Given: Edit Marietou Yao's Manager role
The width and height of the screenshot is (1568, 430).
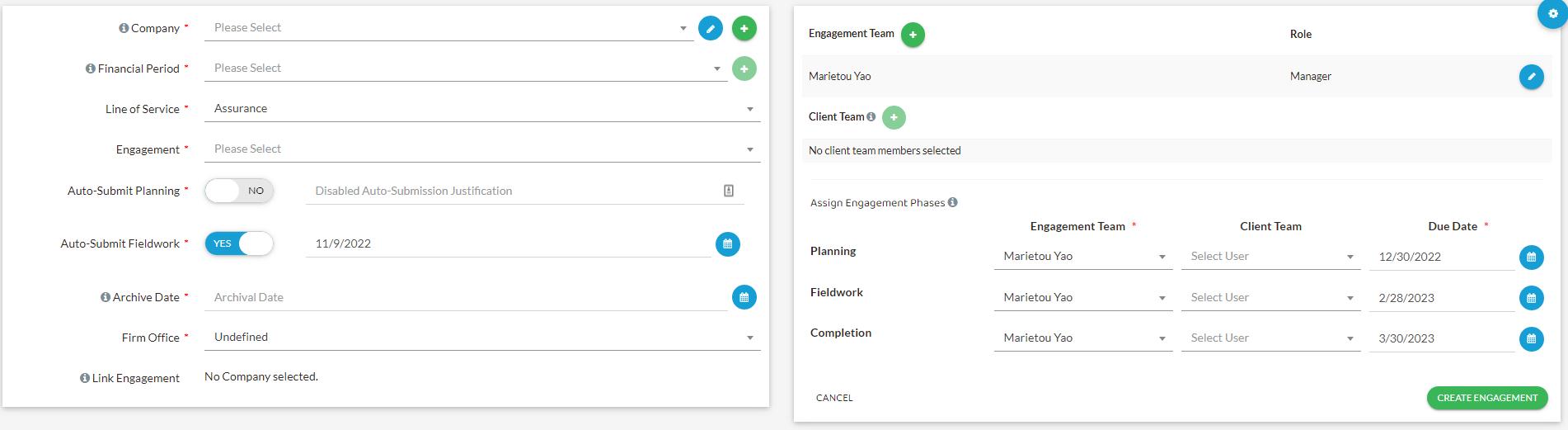Looking at the screenshot, I should point(1531,77).
